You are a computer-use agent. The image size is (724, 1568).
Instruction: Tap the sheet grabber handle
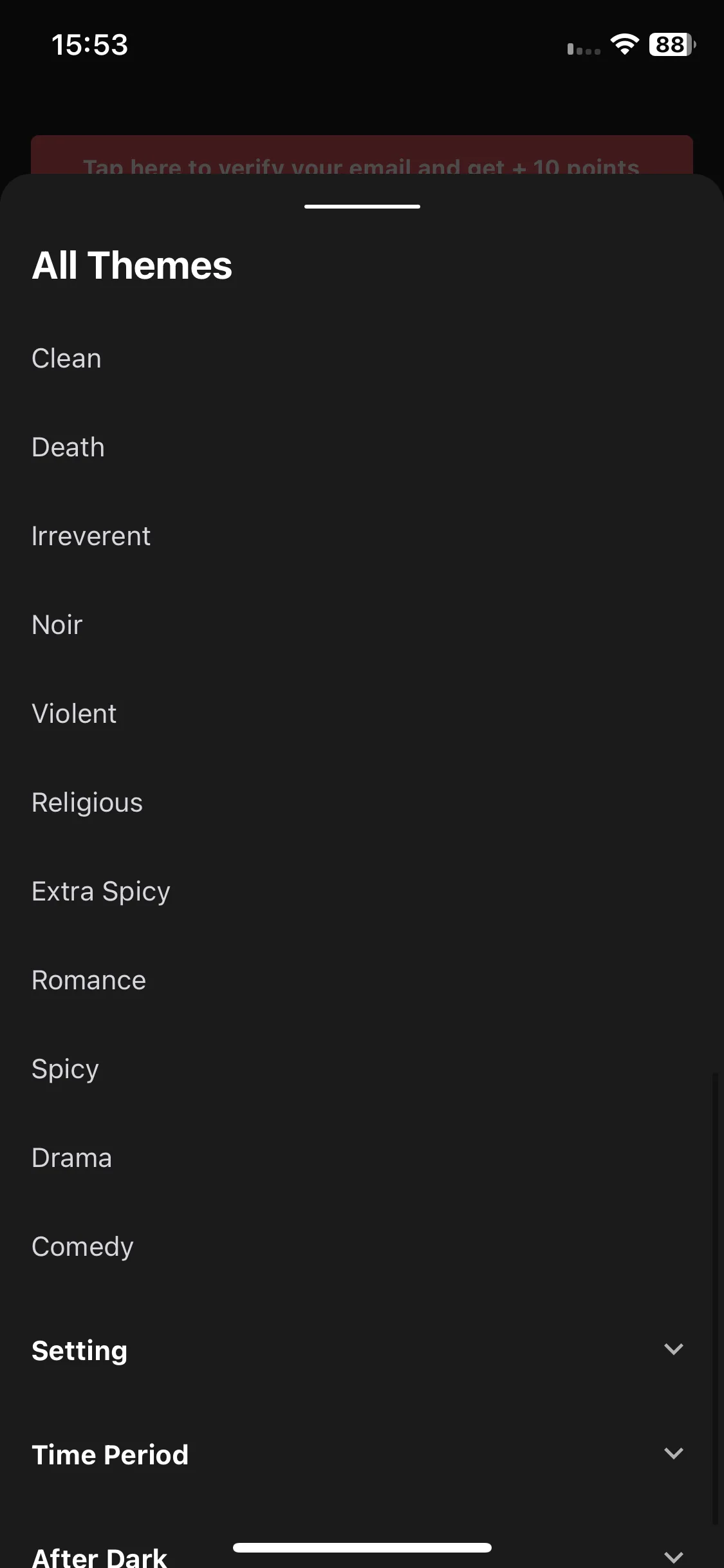point(362,207)
